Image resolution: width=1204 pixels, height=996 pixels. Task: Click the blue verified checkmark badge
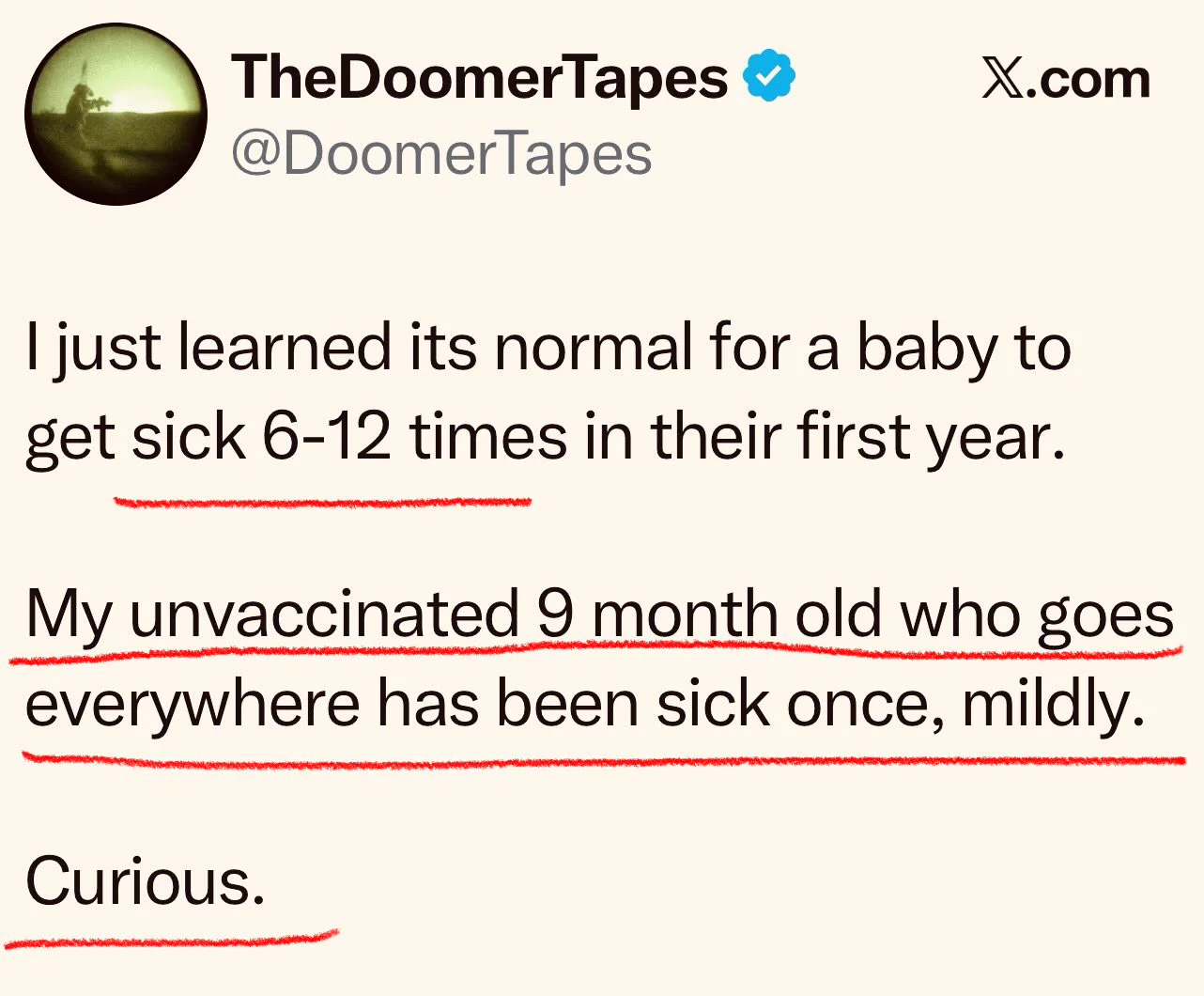(x=769, y=76)
